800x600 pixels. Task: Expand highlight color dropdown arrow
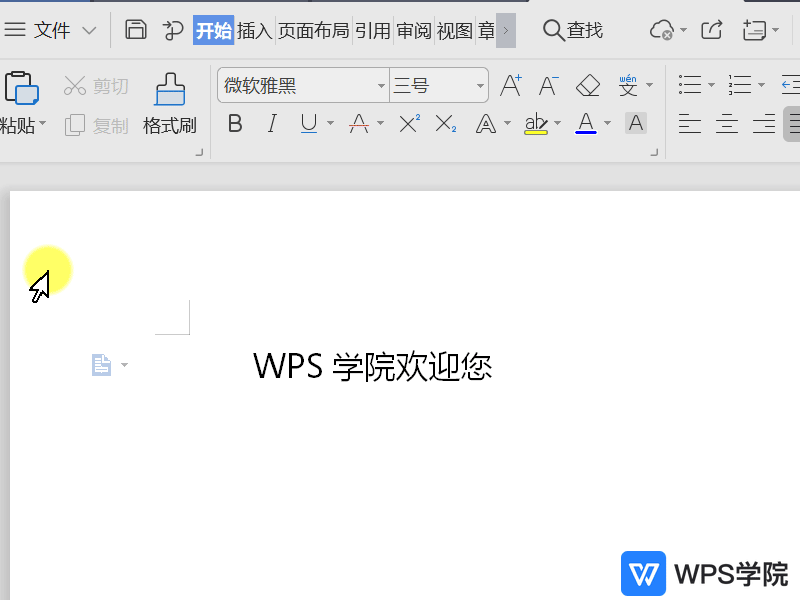pos(557,123)
